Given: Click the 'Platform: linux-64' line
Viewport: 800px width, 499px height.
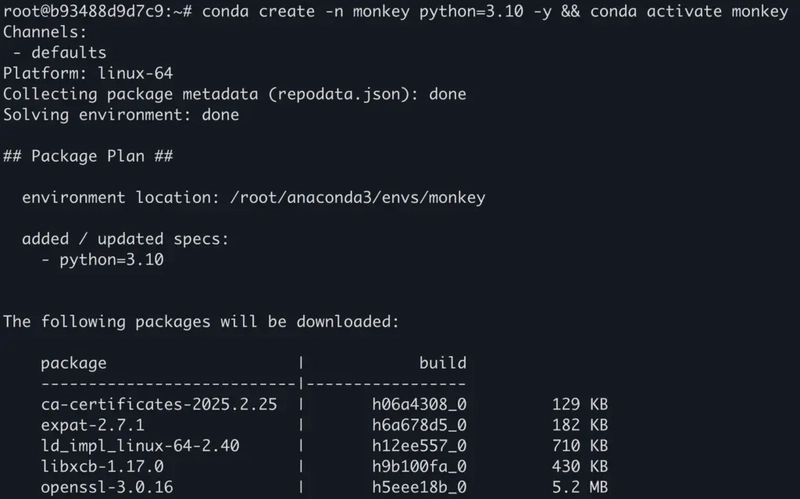Looking at the screenshot, I should click(x=88, y=73).
